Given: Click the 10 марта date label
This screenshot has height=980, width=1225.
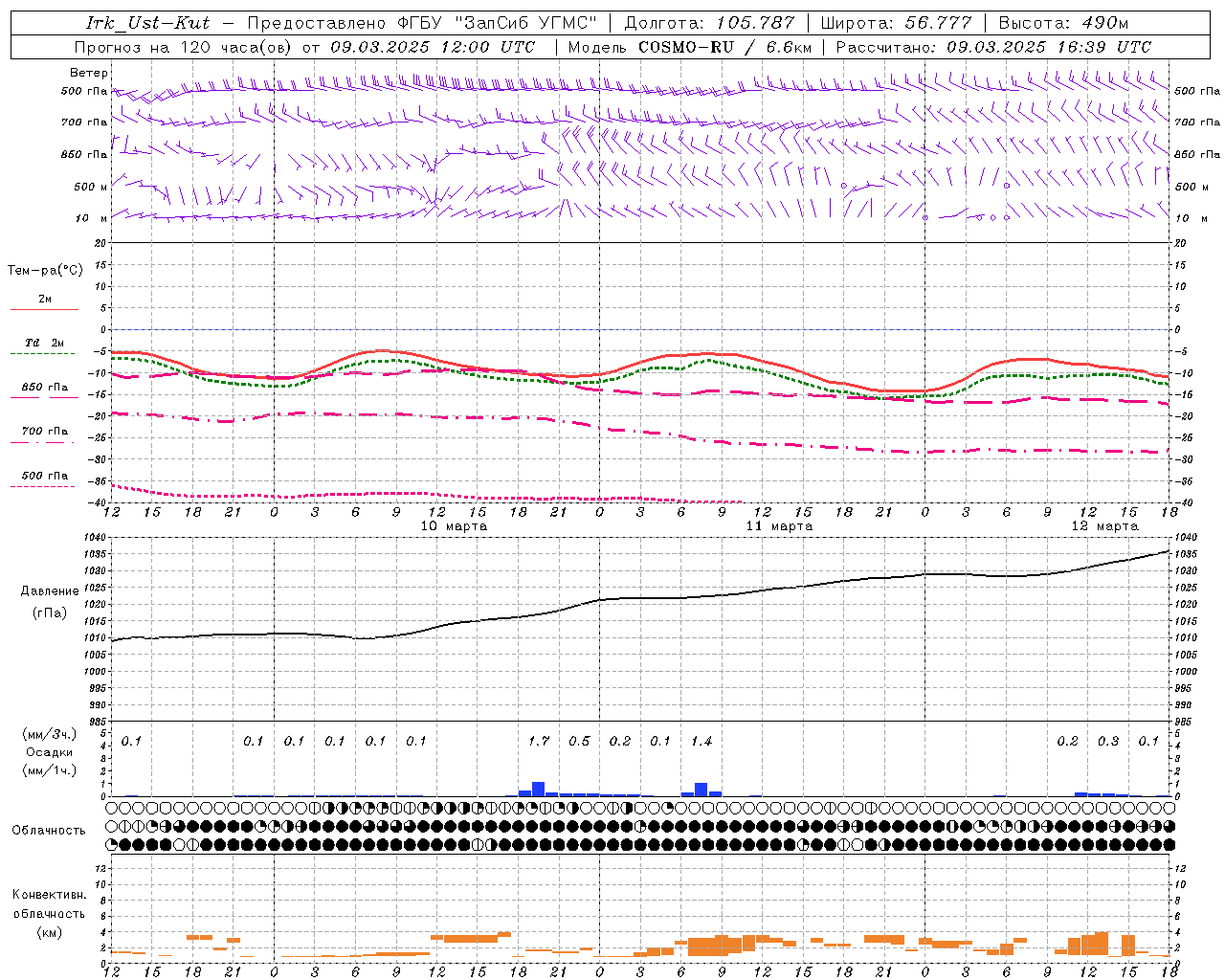Looking at the screenshot, I should (454, 526).
